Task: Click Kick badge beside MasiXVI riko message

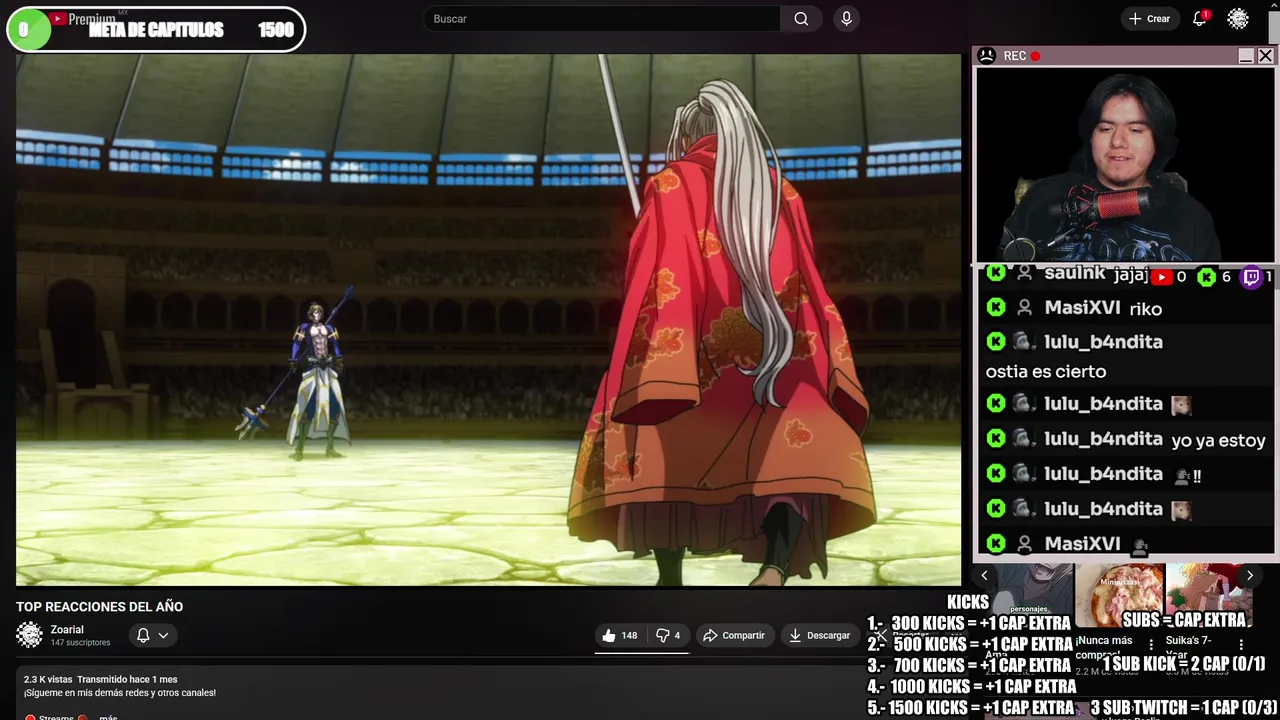Action: point(995,308)
